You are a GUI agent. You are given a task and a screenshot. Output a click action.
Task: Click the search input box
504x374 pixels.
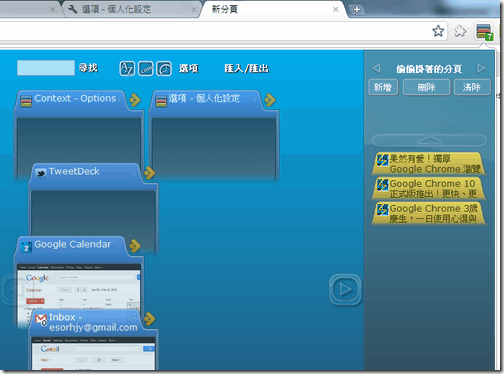46,68
